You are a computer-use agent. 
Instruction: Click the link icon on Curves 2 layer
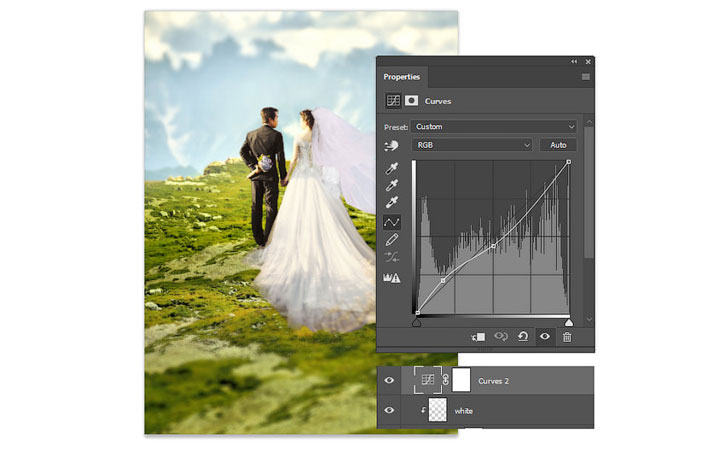(446, 380)
